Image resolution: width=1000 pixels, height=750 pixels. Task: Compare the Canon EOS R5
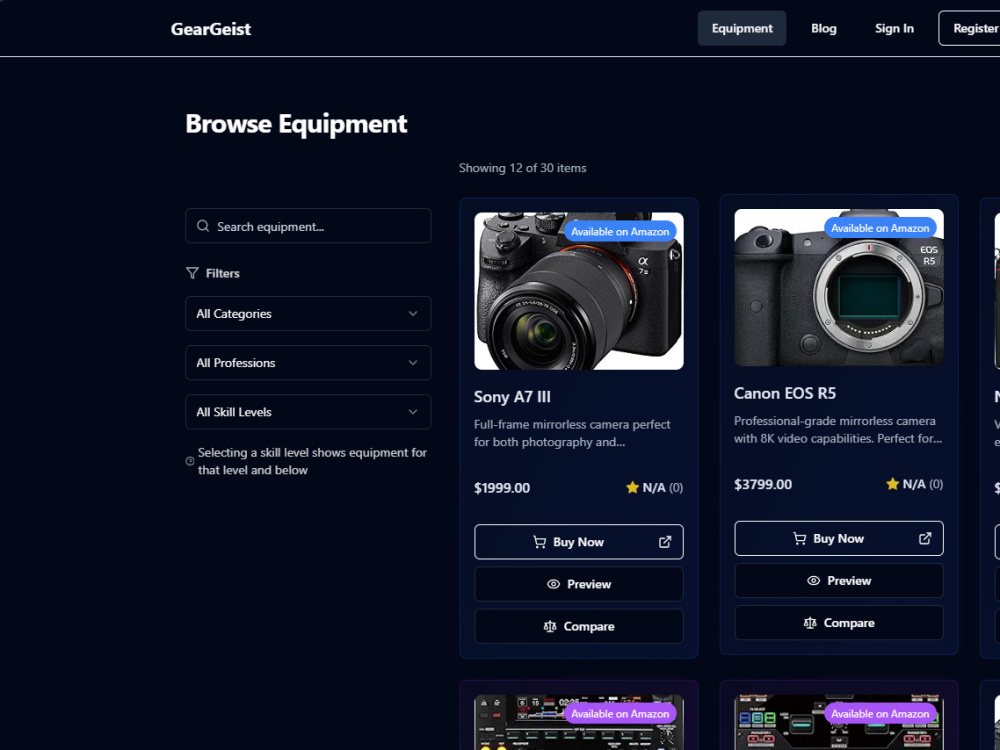pyautogui.click(x=839, y=623)
